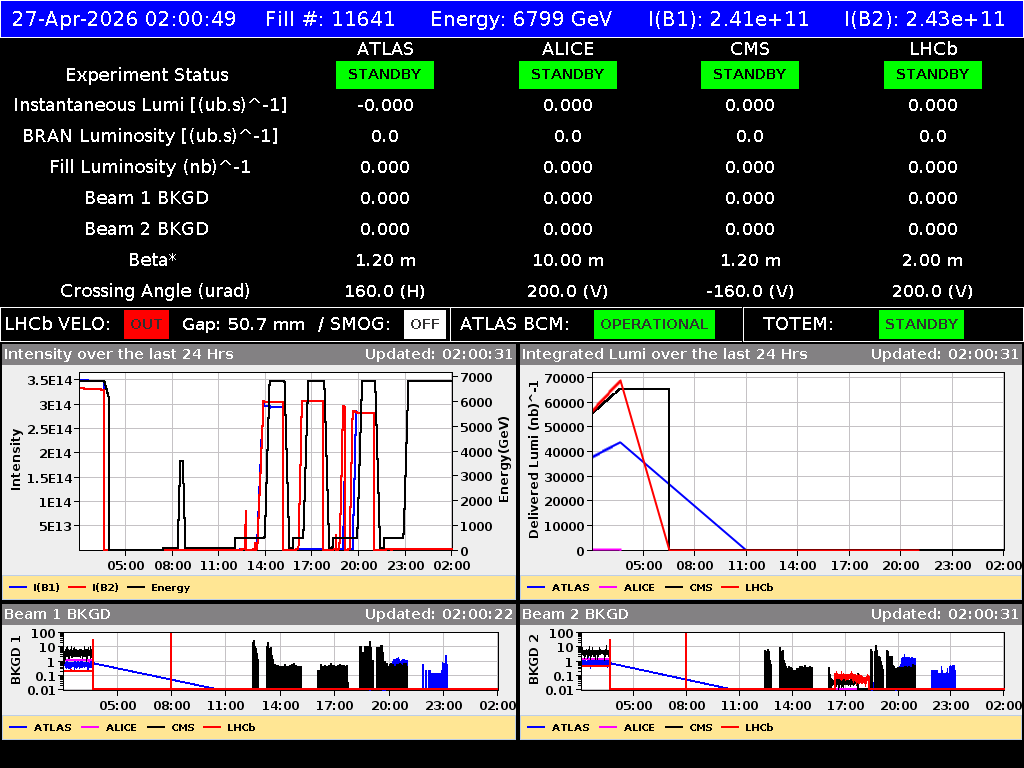Click the Delivered Lumi axis label

[534, 460]
